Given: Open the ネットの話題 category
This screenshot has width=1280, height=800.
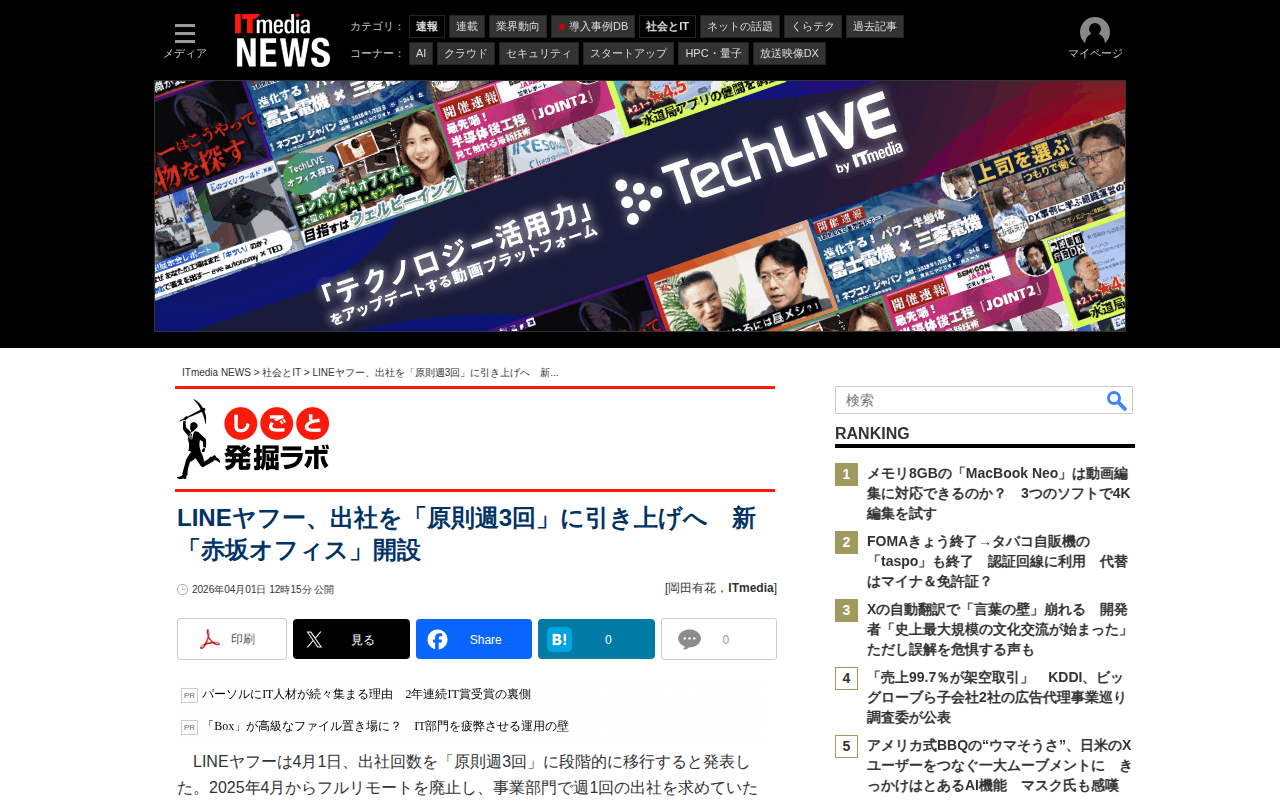Looking at the screenshot, I should pyautogui.click(x=740, y=26).
